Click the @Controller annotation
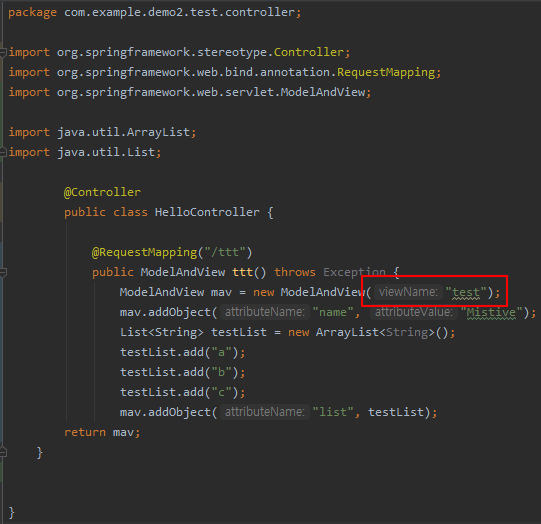This screenshot has height=524, width=541. tap(102, 192)
